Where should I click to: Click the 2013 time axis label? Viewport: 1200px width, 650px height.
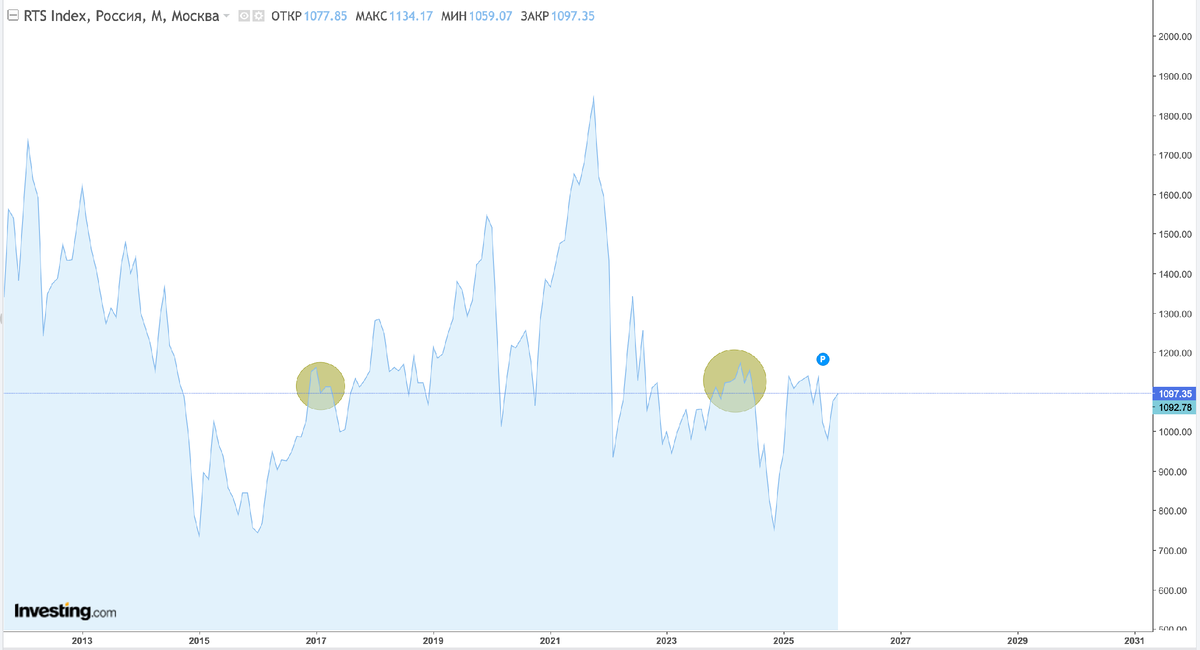point(82,640)
